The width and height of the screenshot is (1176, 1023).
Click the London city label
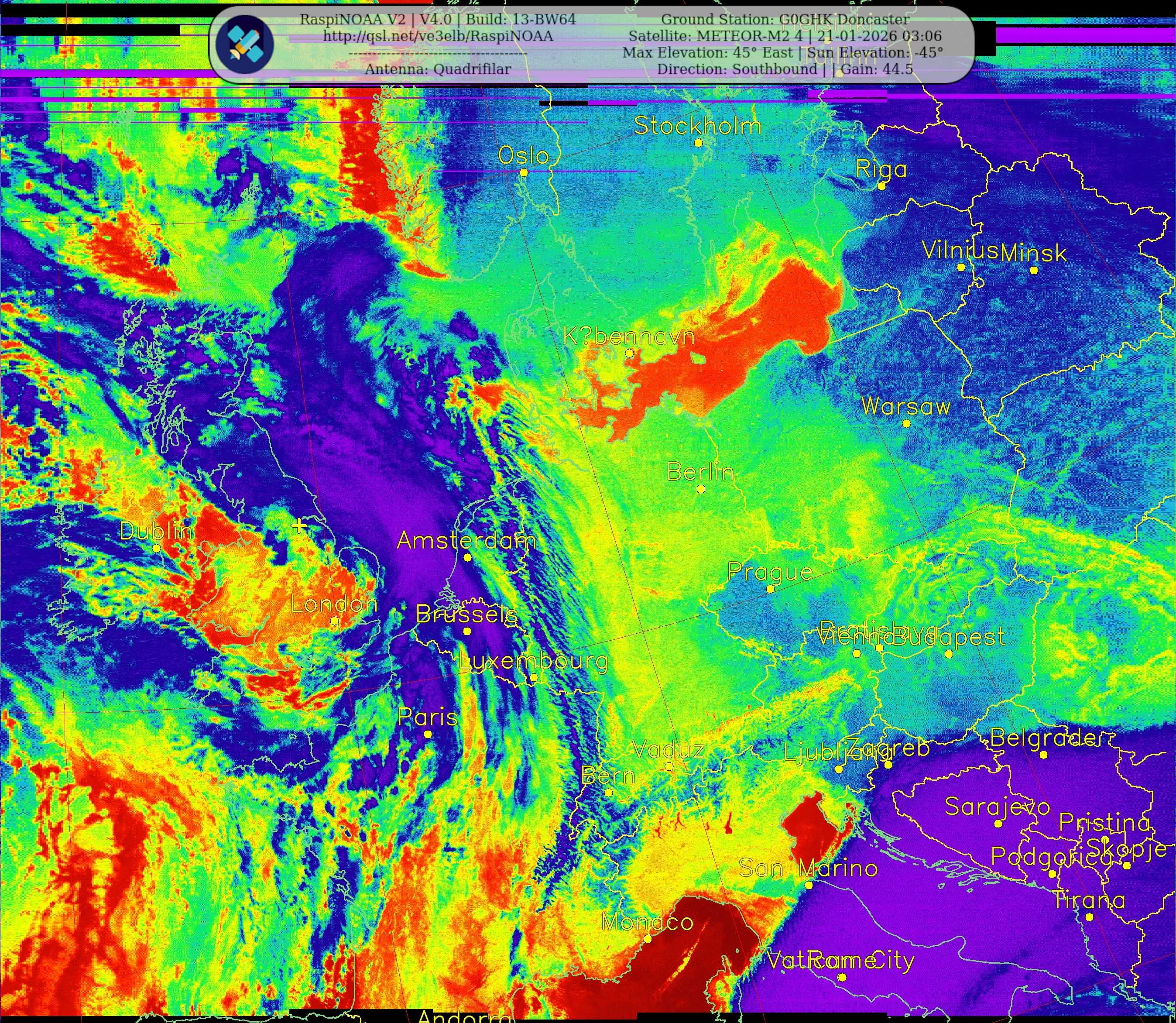334,604
